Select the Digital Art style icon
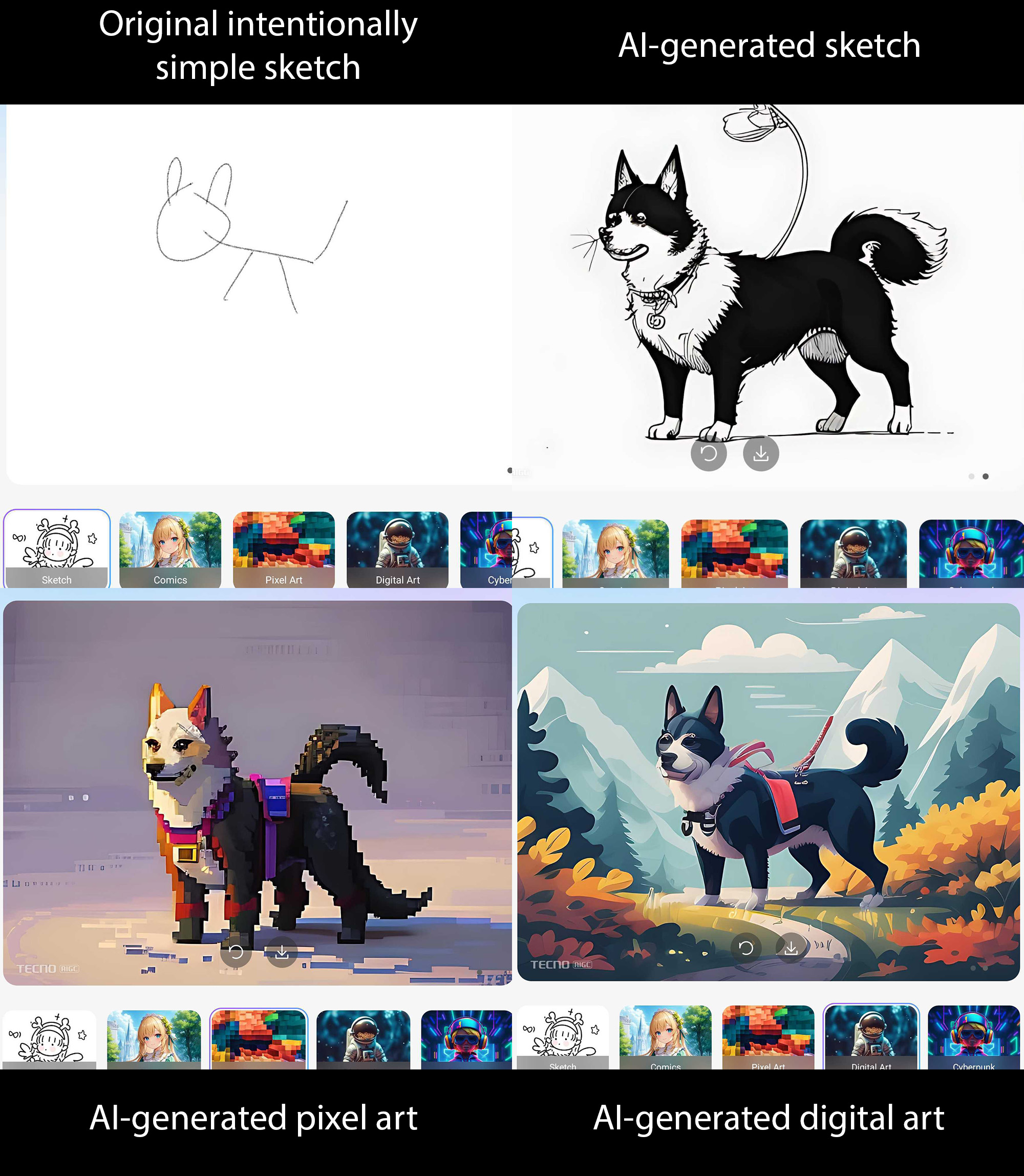The height and width of the screenshot is (1176, 1024). pyautogui.click(x=396, y=545)
